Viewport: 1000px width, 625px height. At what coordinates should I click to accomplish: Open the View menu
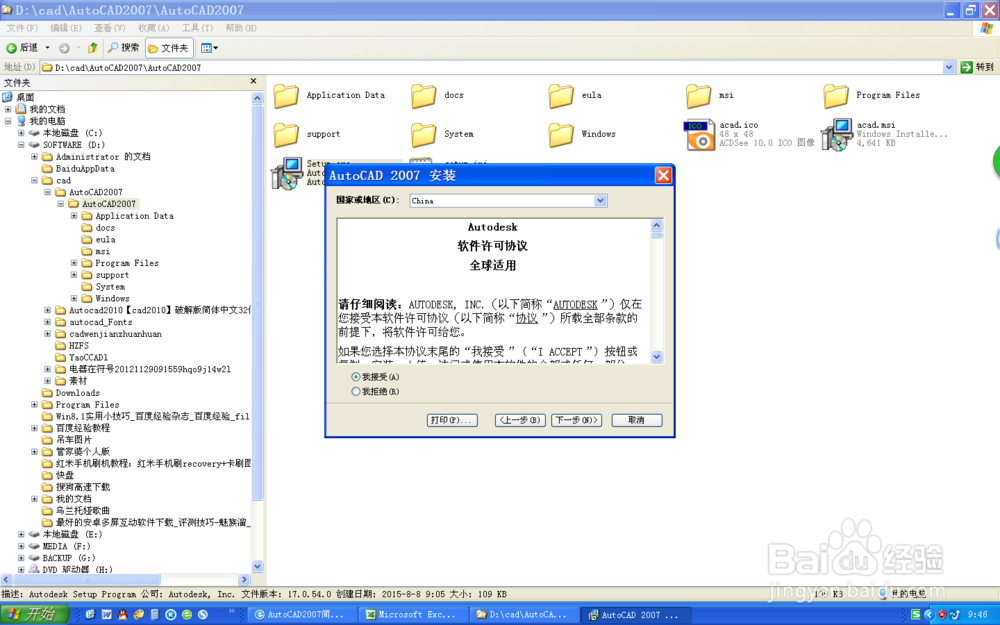[110, 28]
